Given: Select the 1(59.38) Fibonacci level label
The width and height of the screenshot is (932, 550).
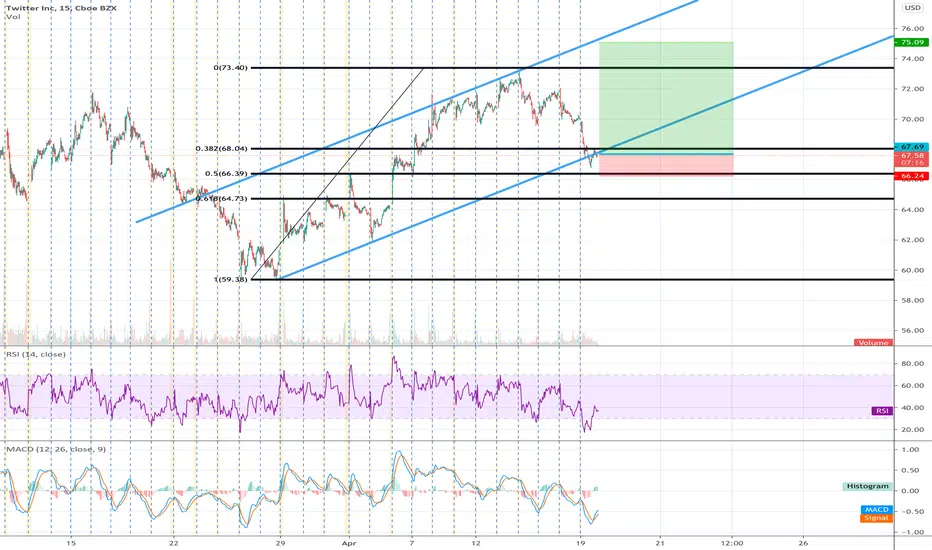Looking at the screenshot, I should [231, 279].
